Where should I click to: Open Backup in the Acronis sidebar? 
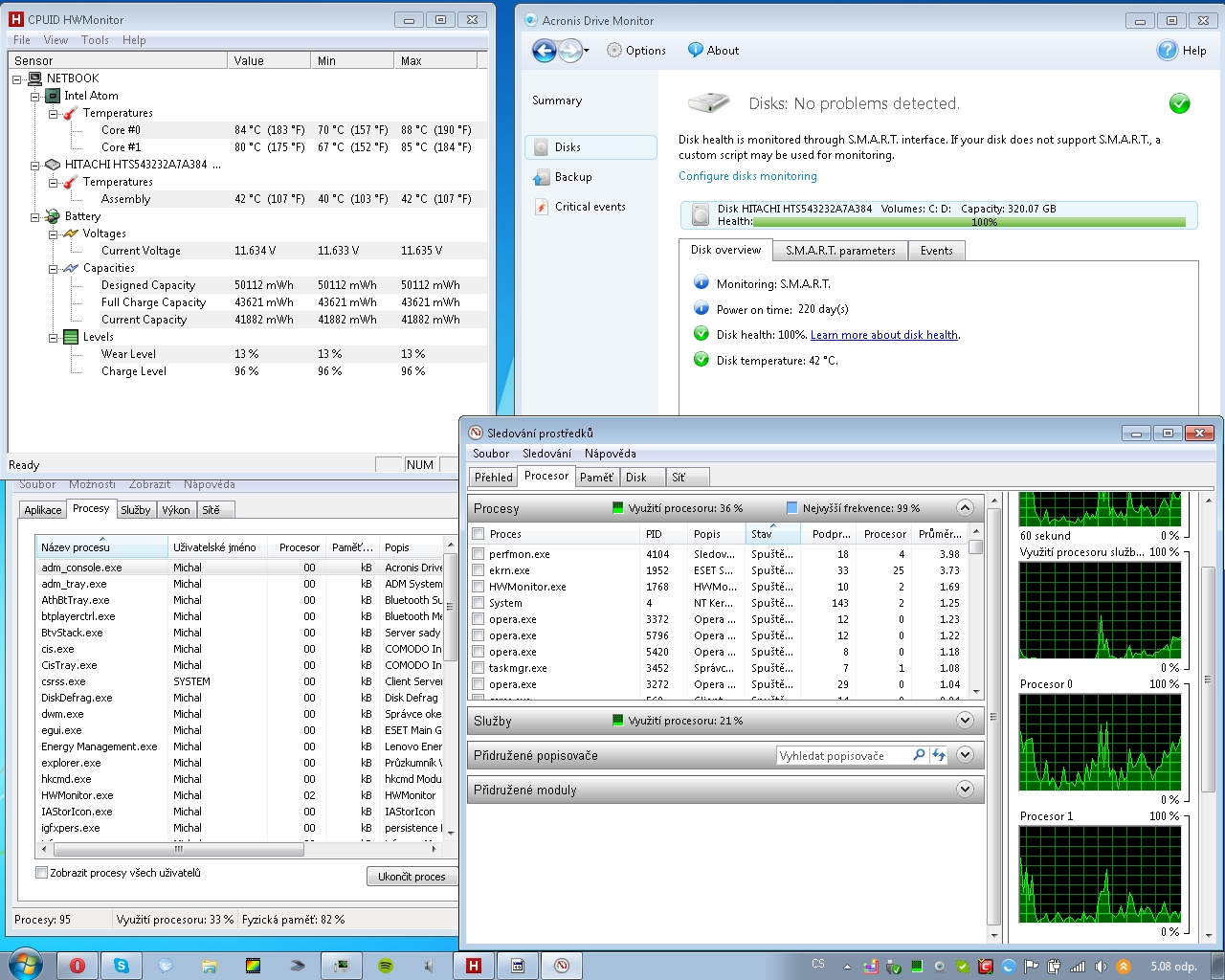point(563,177)
